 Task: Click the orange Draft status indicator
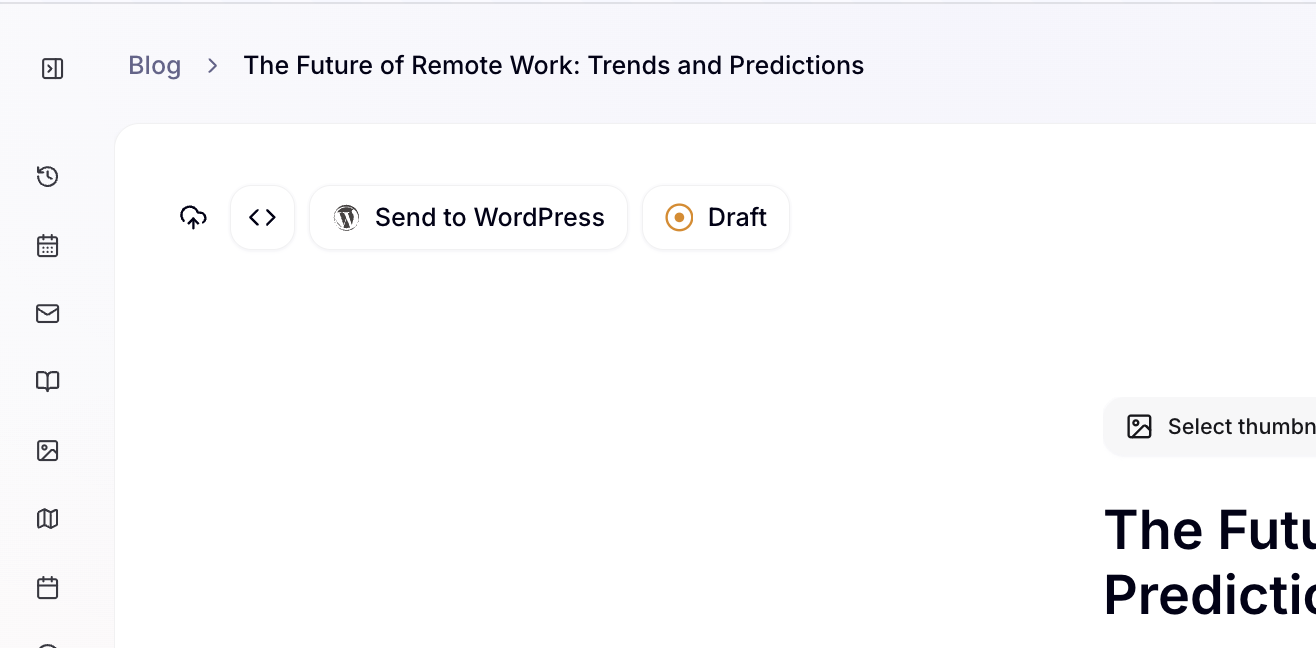(x=679, y=217)
